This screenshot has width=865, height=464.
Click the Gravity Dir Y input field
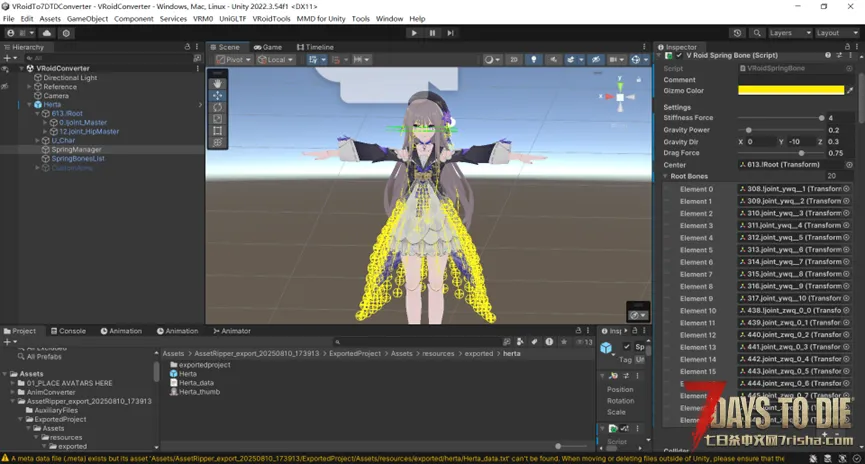[802, 142]
